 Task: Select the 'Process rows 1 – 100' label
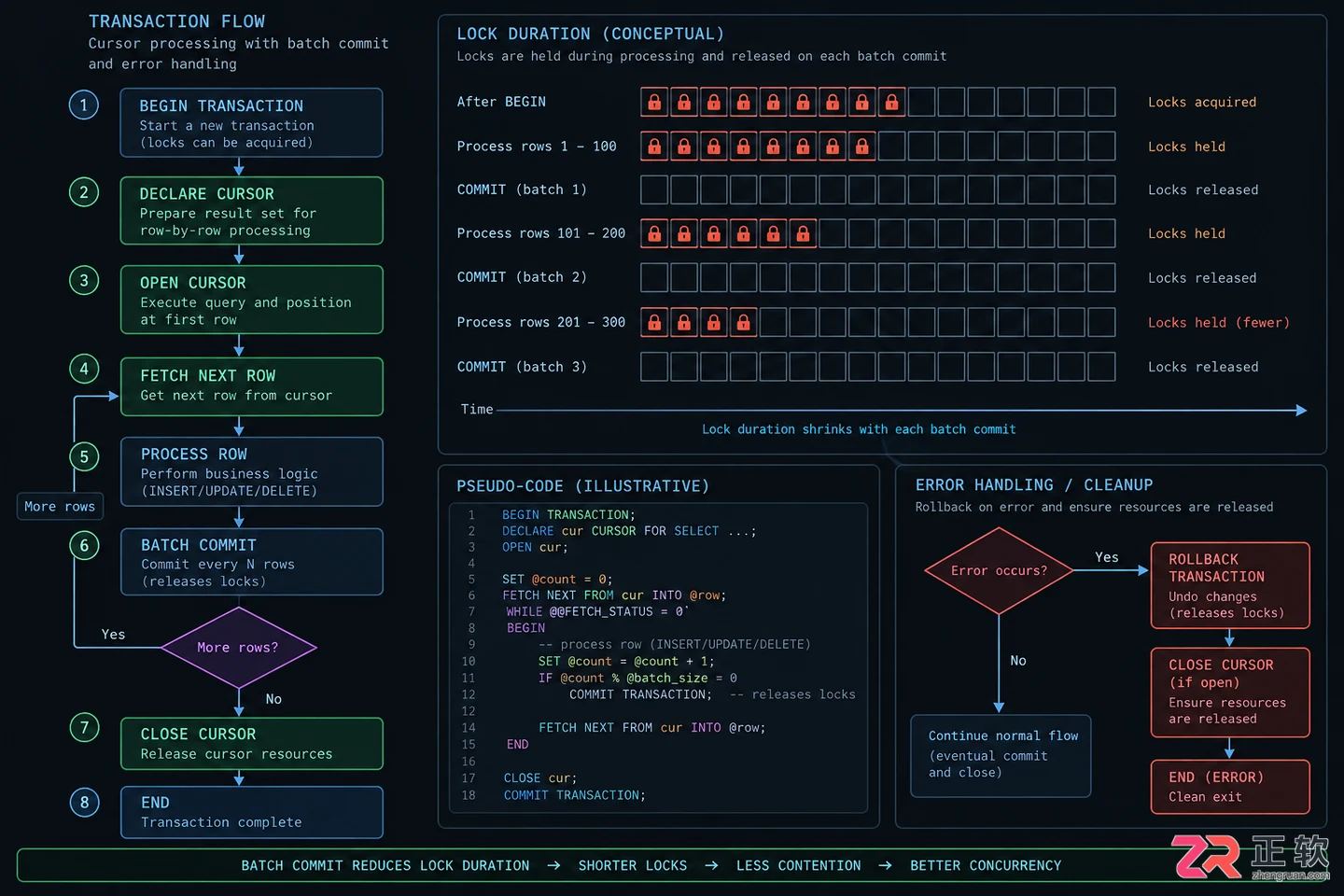coord(537,147)
